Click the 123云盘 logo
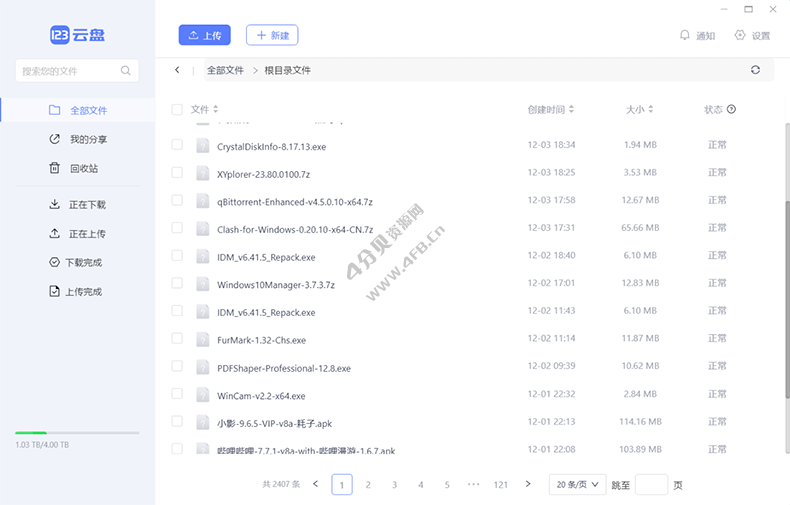 (77, 35)
